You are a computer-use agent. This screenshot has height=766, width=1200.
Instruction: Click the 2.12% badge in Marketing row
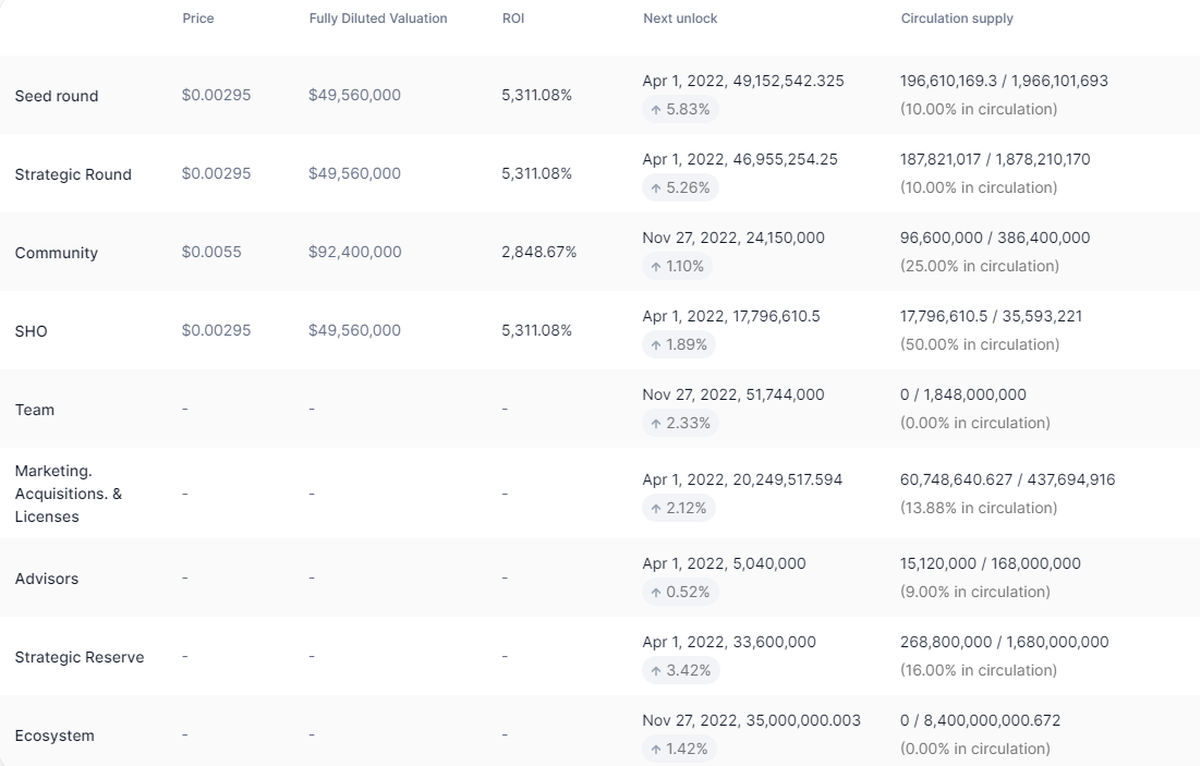pyautogui.click(x=678, y=508)
